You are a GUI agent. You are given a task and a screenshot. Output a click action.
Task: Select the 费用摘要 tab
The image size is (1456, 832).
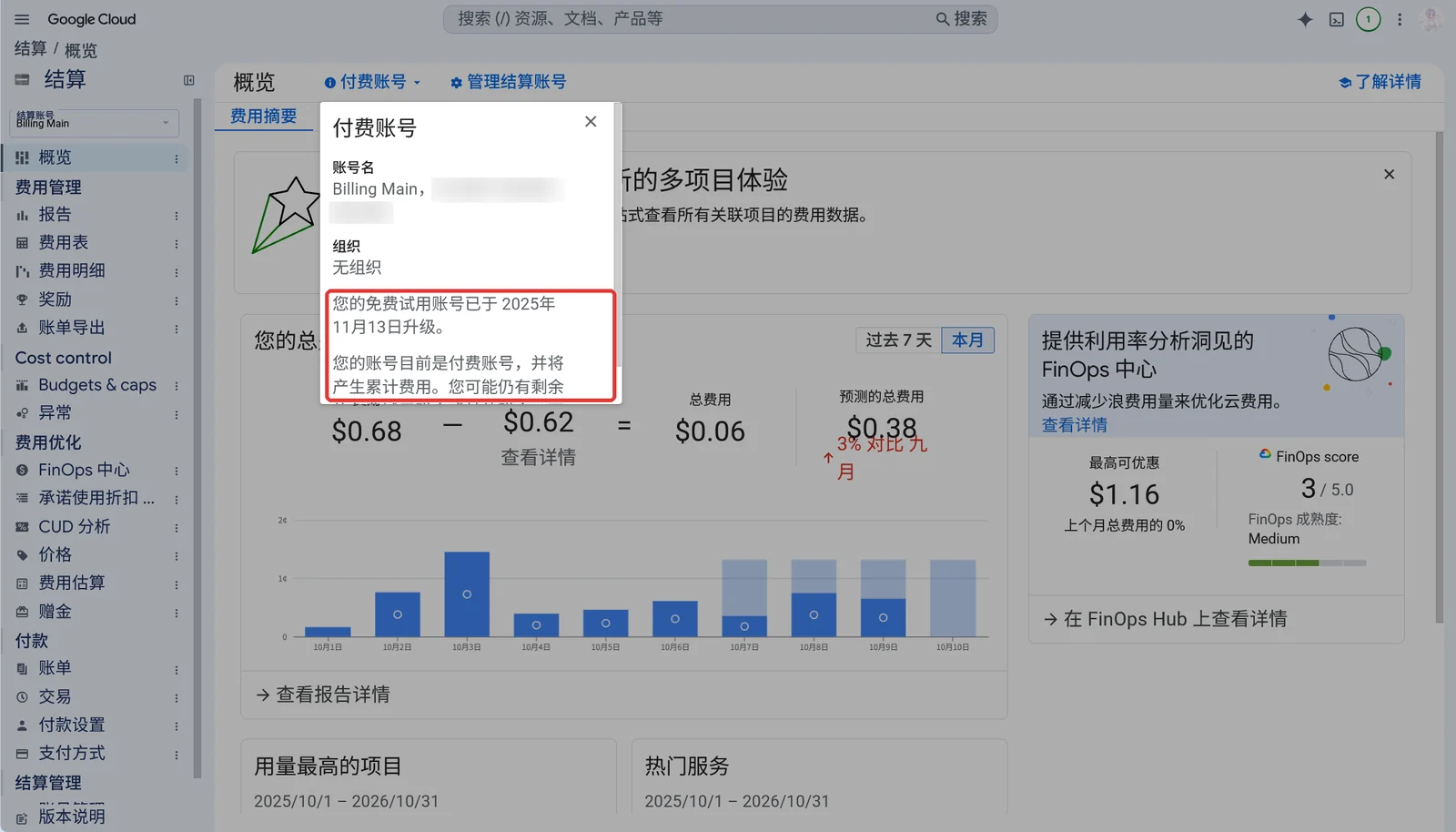(263, 117)
